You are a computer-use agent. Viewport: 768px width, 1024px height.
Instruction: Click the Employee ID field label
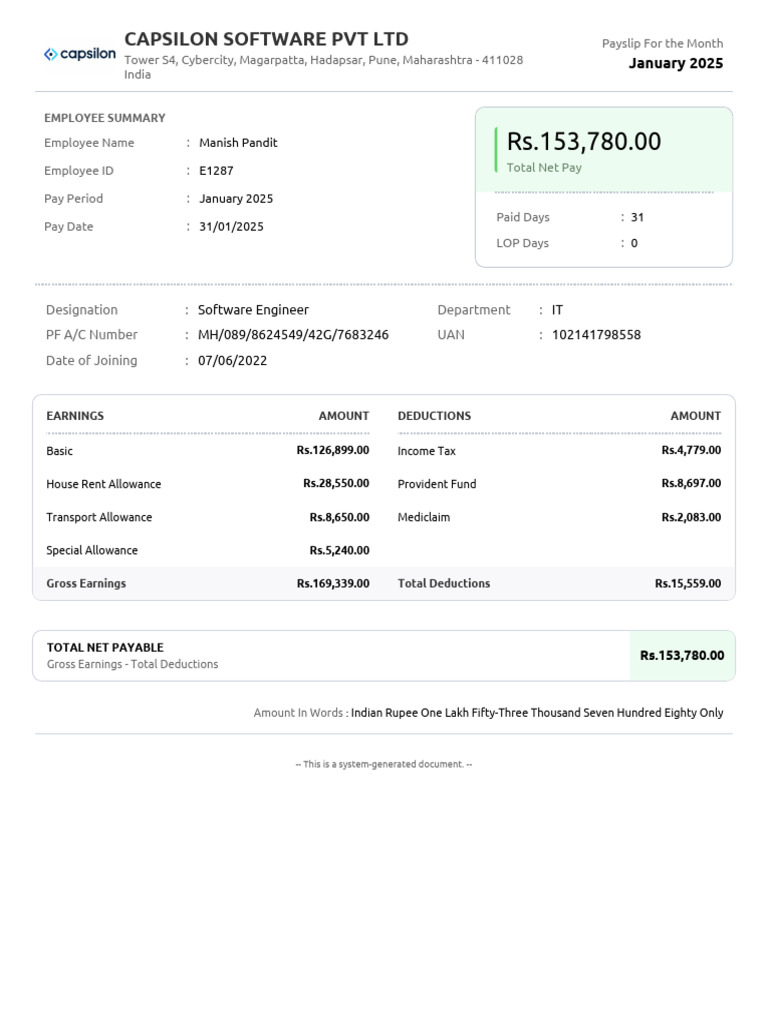coord(78,171)
